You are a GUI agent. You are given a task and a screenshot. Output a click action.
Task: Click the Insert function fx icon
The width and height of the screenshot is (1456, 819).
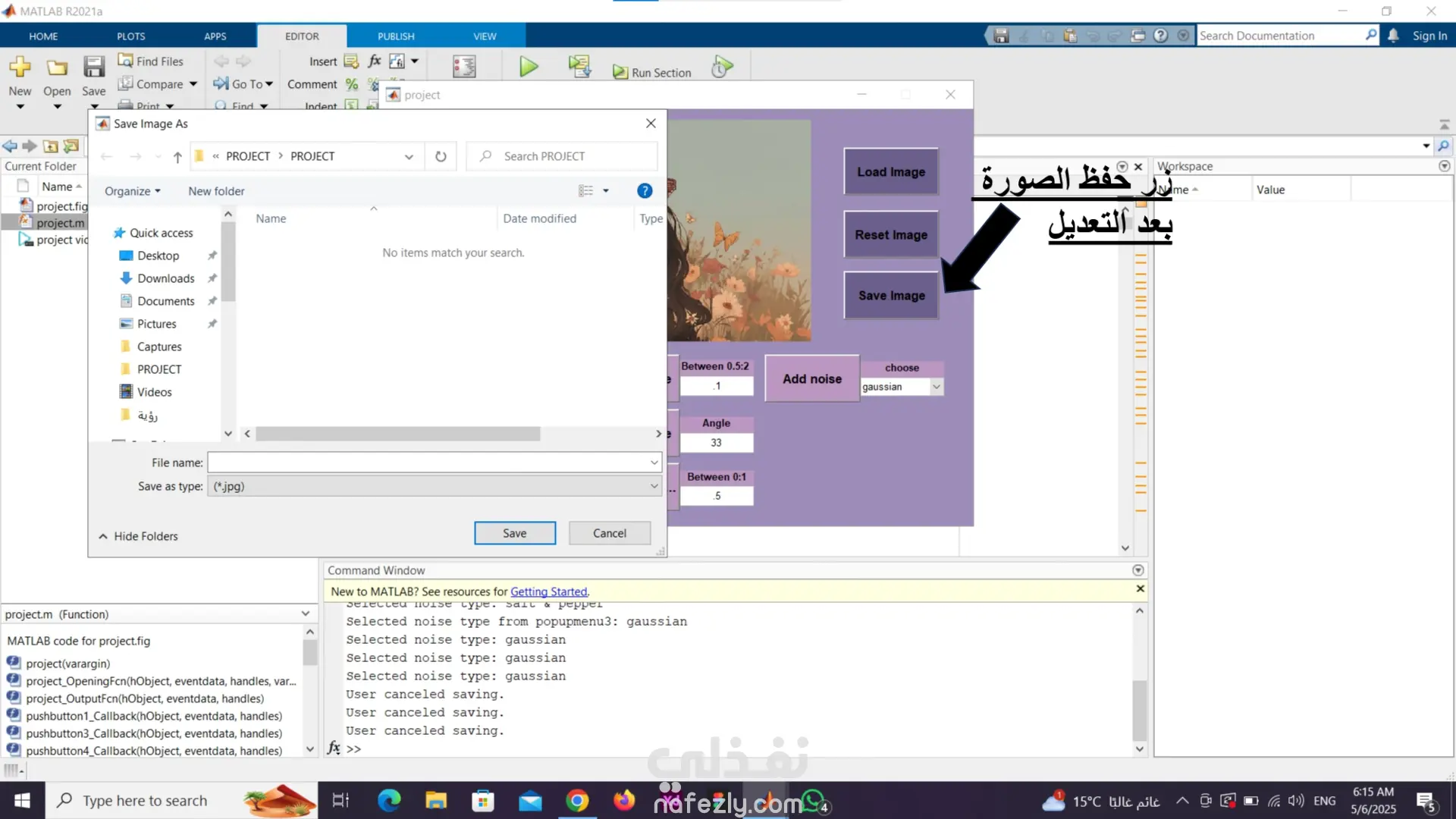point(375,61)
